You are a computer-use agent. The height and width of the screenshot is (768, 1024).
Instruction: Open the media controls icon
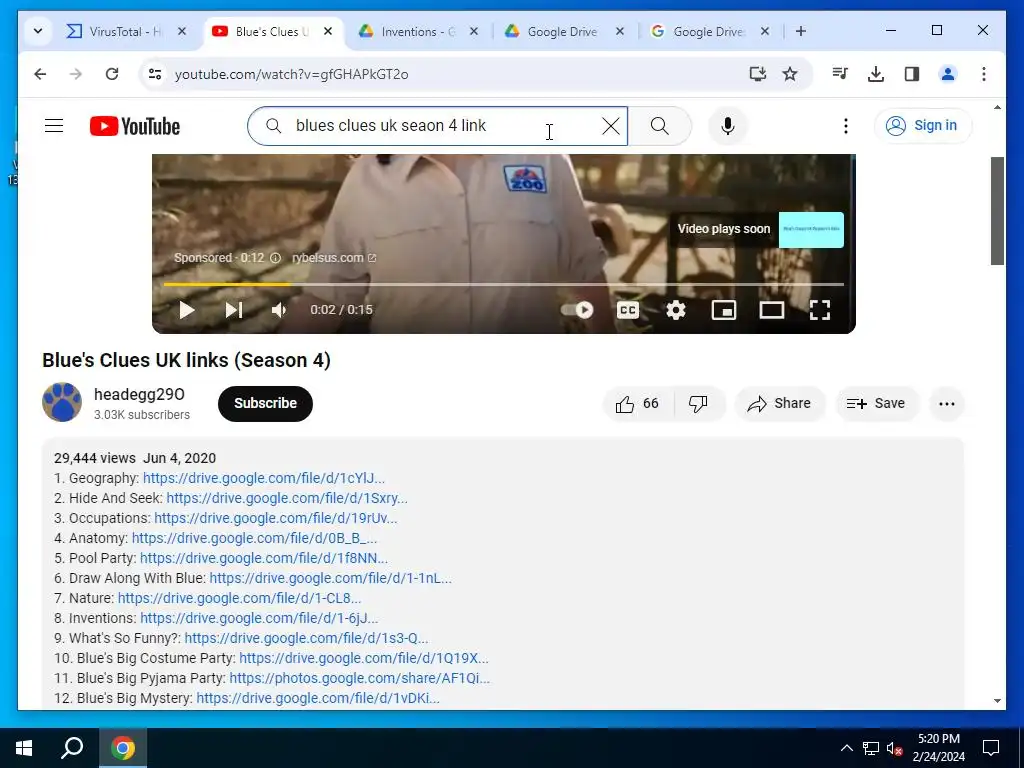840,74
